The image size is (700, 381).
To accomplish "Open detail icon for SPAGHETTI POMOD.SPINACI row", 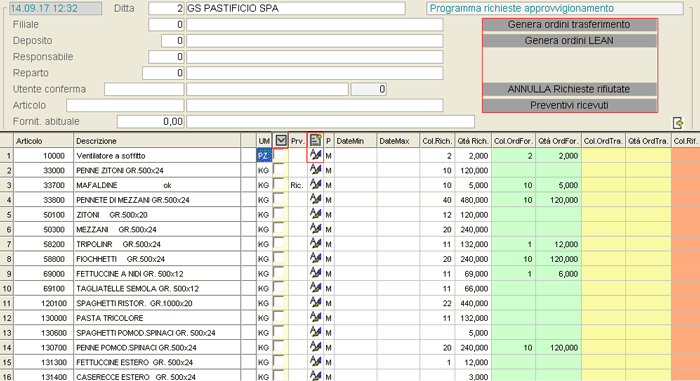I will click(x=316, y=332).
